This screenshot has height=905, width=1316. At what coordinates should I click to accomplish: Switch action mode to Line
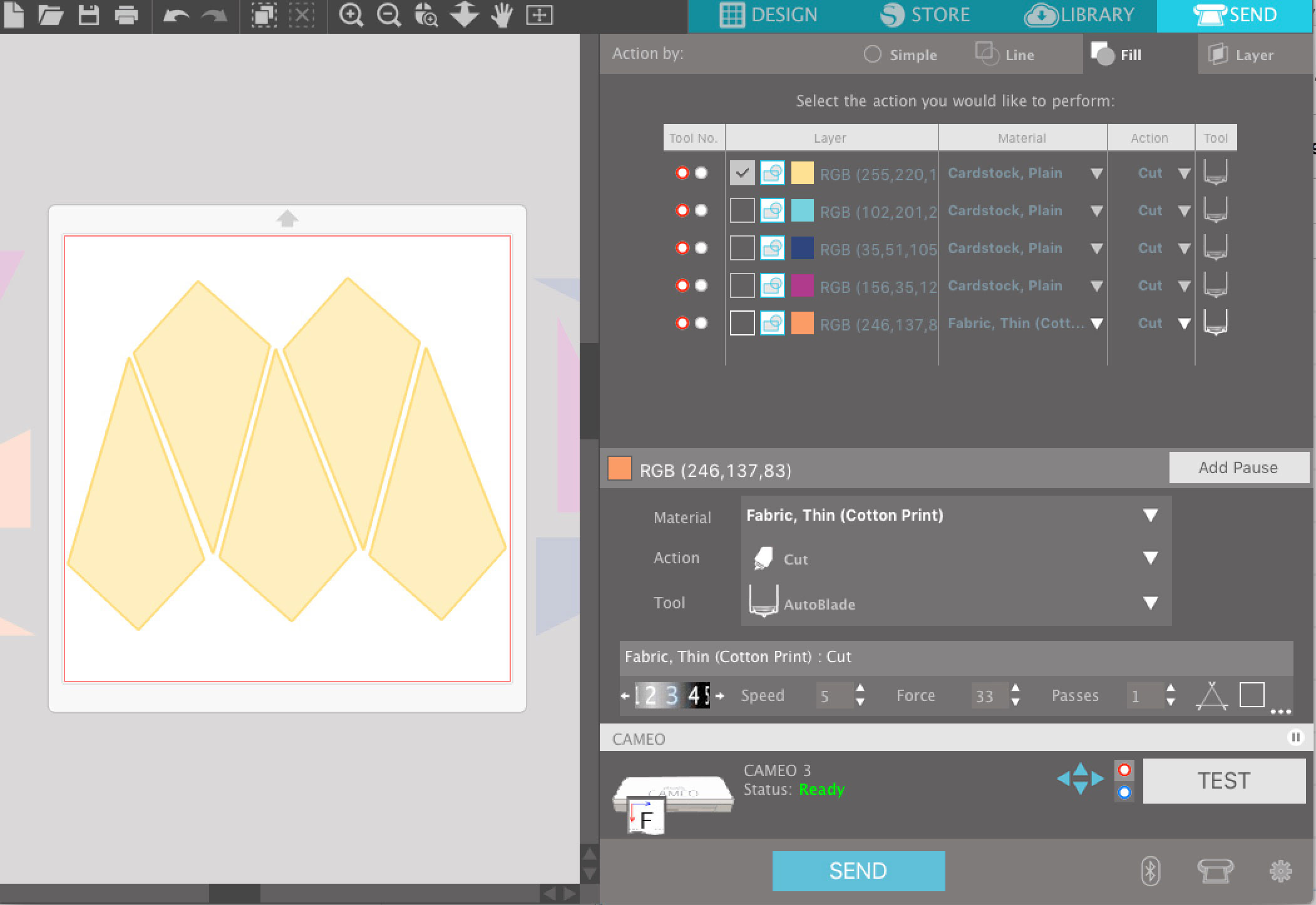coord(1005,54)
